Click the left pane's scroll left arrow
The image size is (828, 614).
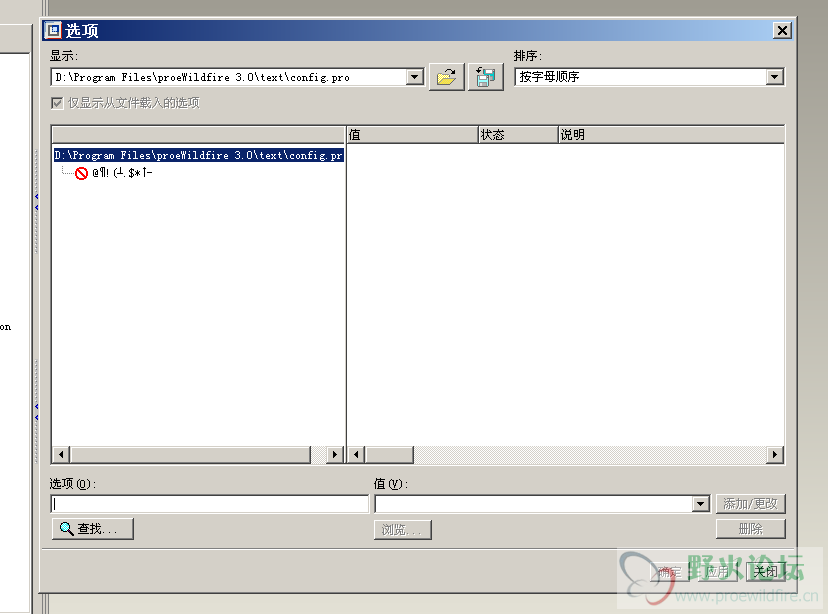coord(61,455)
